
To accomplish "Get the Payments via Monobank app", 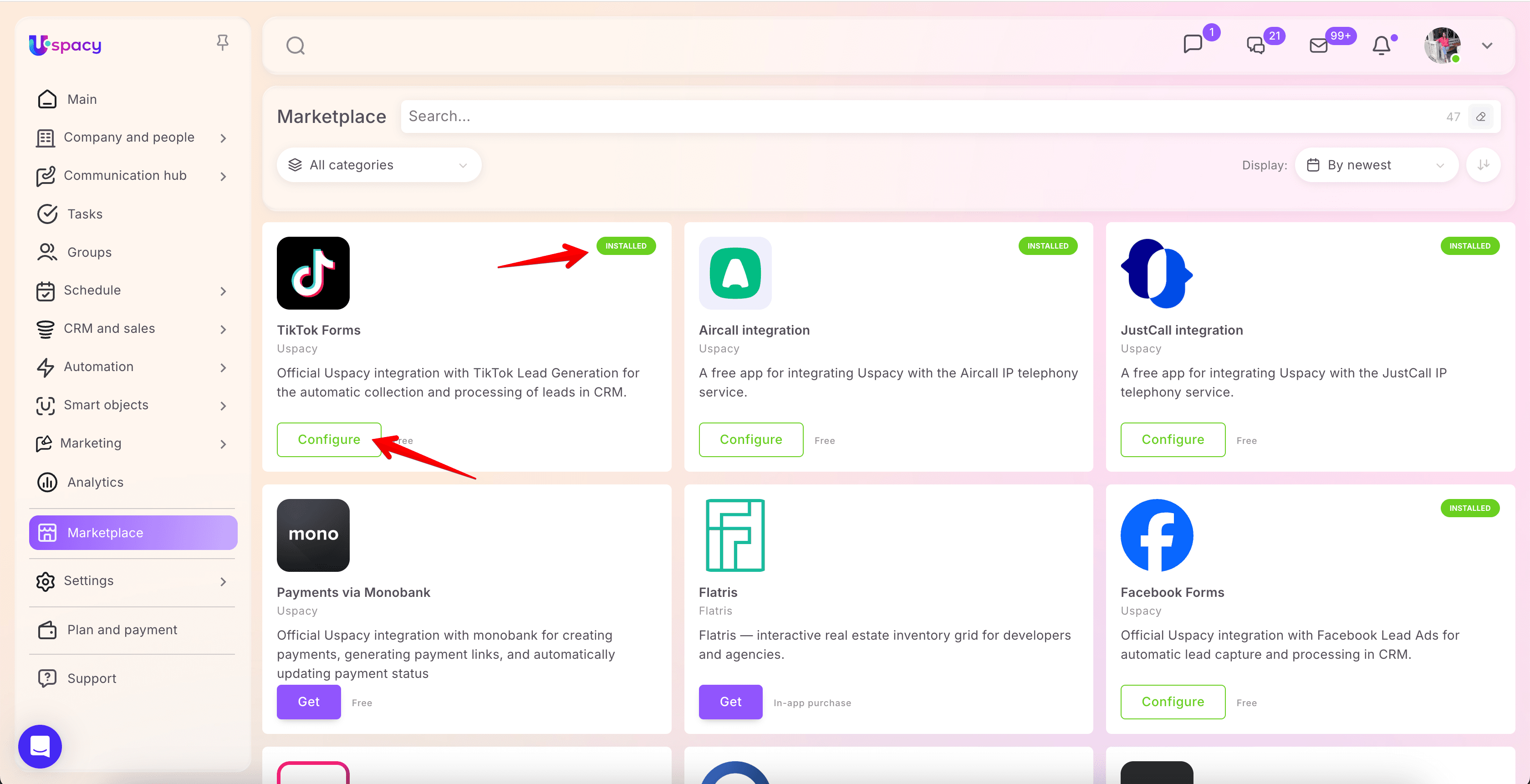I will point(309,702).
